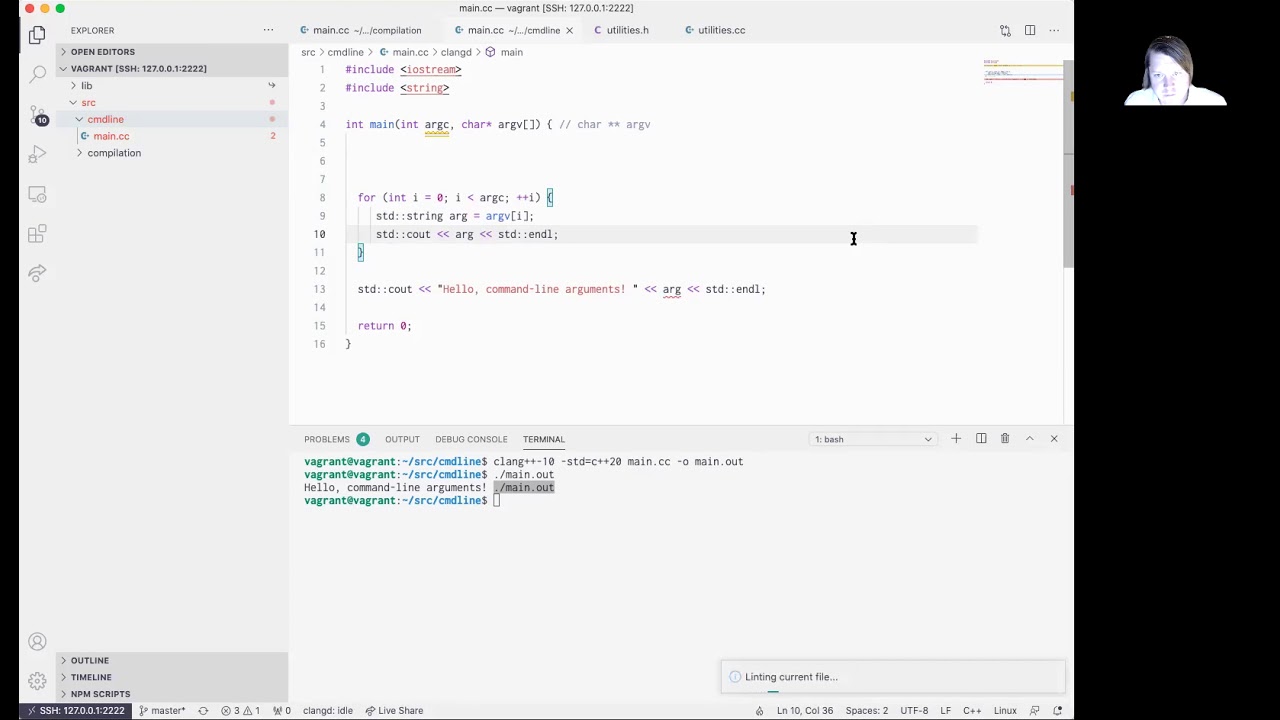Click the cmdline breadcrumb segment

pyautogui.click(x=345, y=52)
